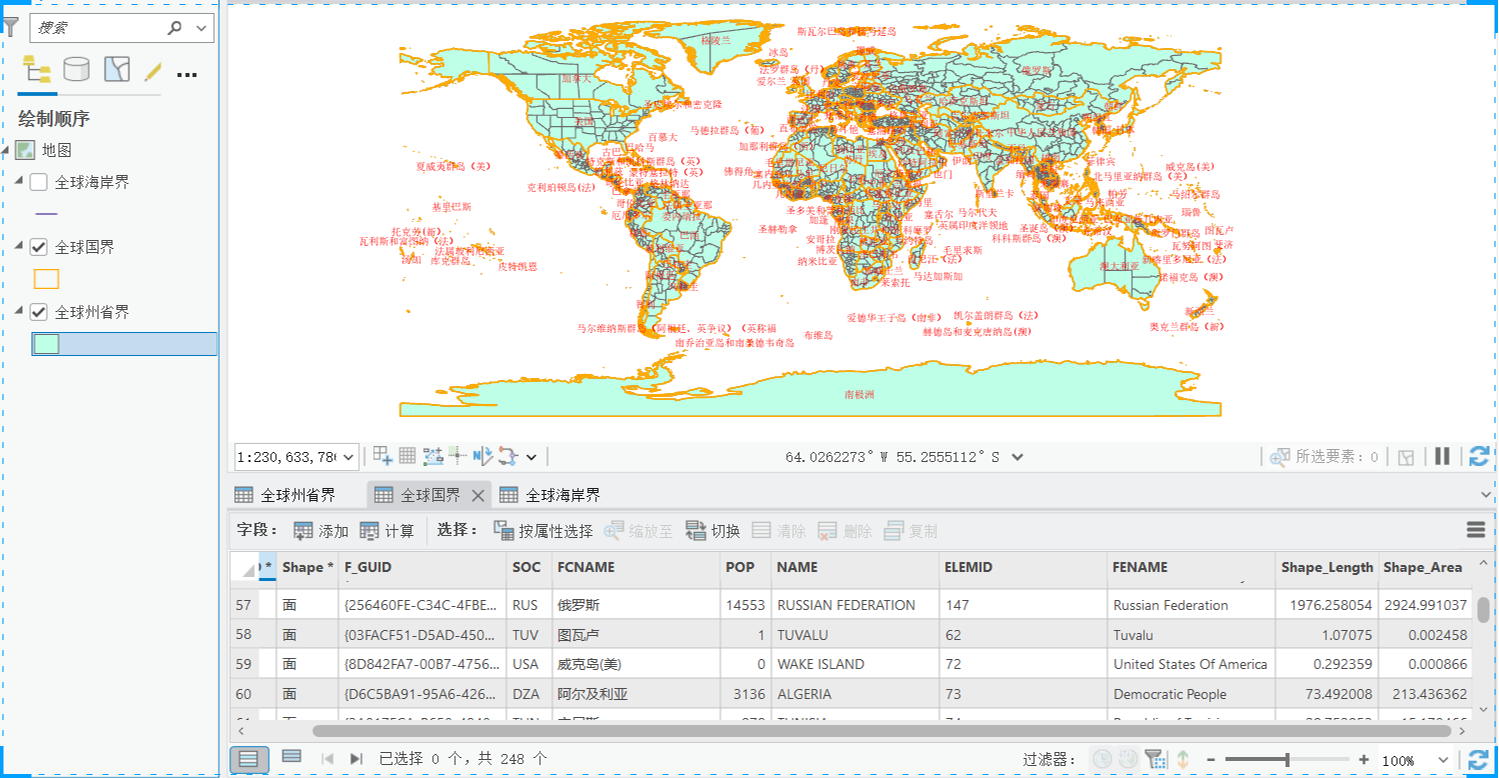The height and width of the screenshot is (778, 1499).
Task: Collapse 全球州省界 layer legend
Action: coord(19,312)
